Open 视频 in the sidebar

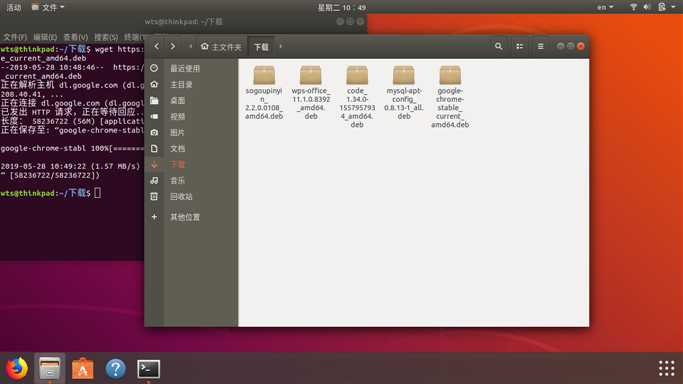tap(178, 116)
